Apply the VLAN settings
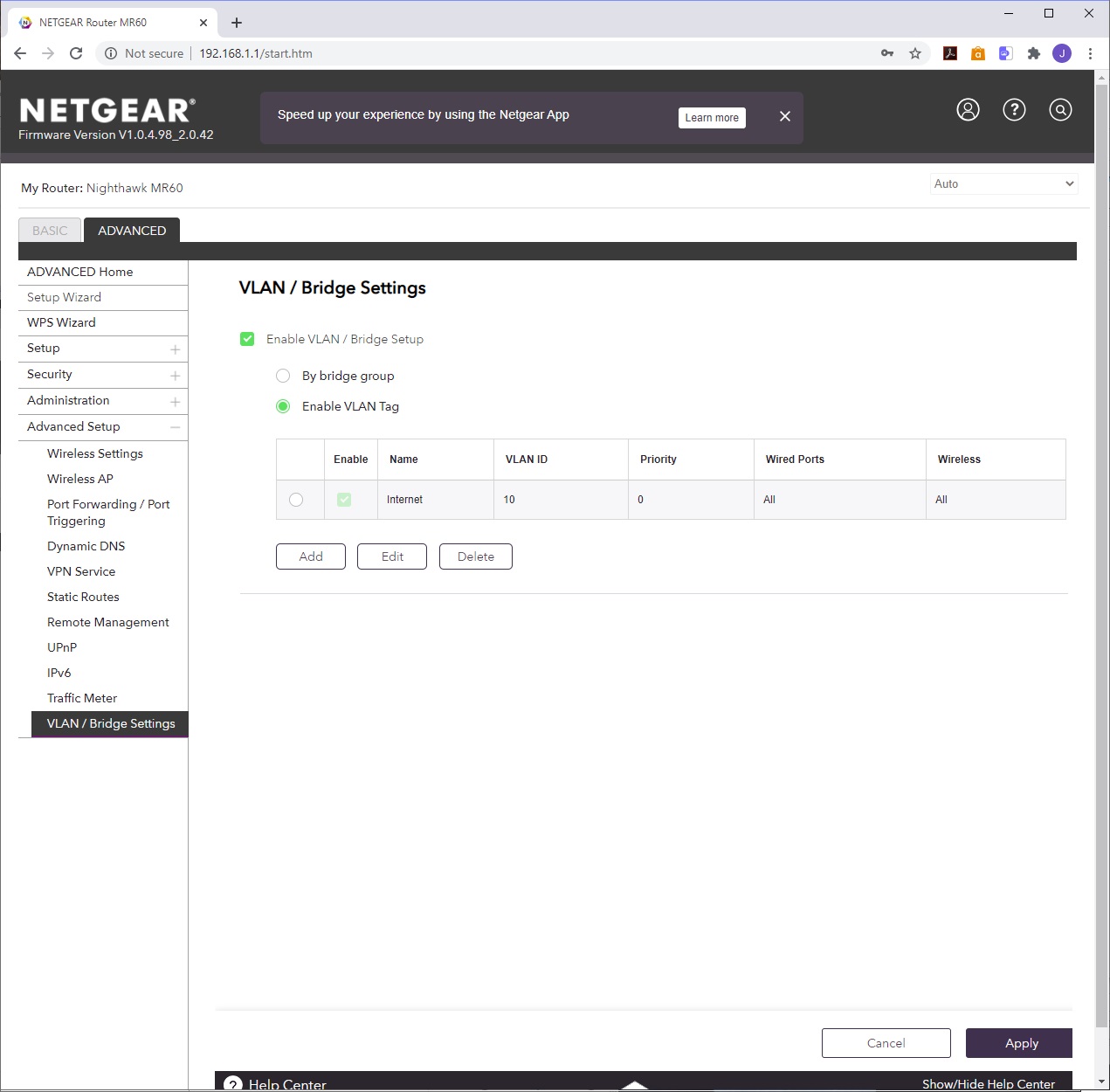The width and height of the screenshot is (1110, 1092). tap(1019, 1043)
